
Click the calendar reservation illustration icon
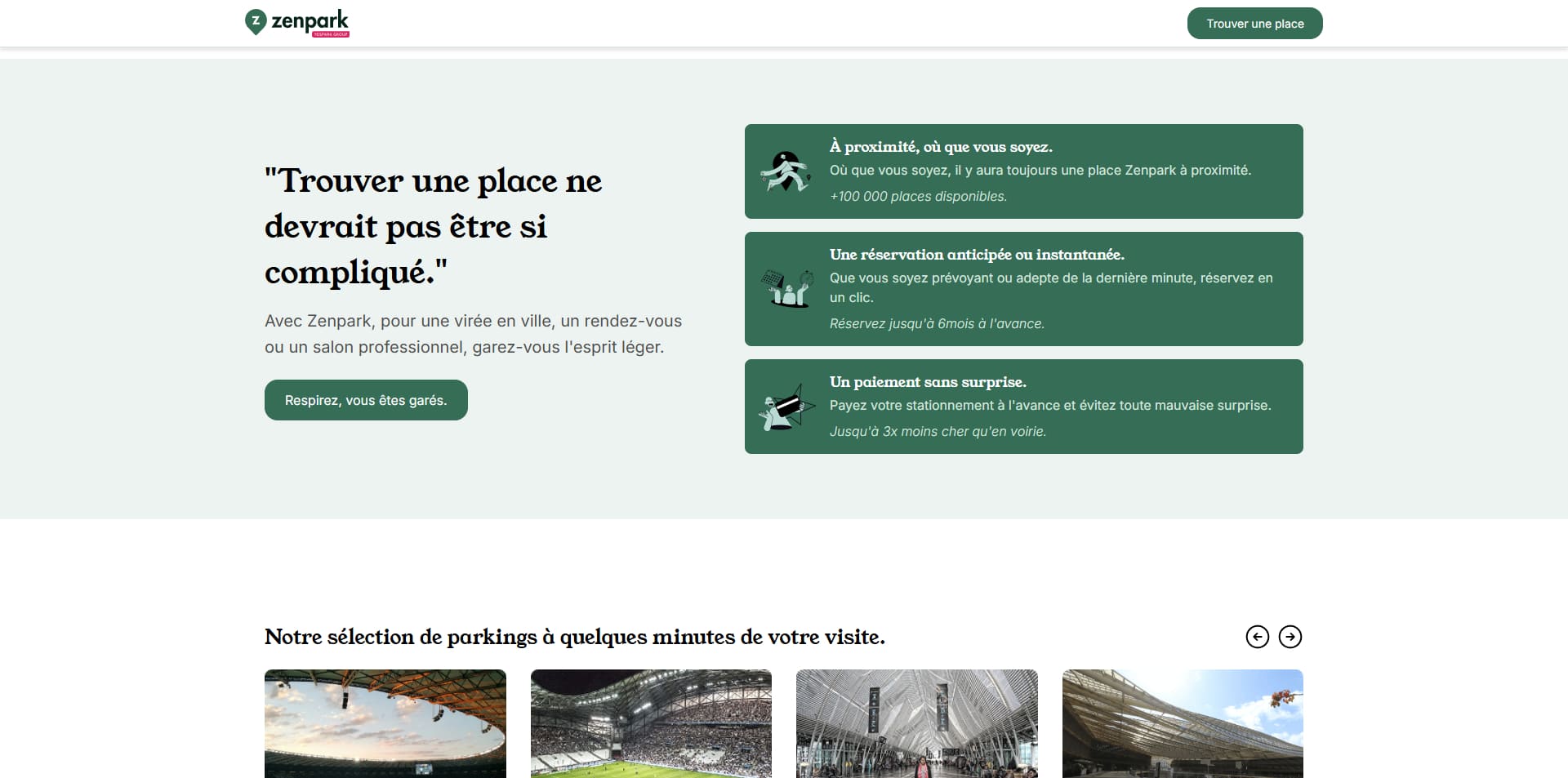[787, 289]
